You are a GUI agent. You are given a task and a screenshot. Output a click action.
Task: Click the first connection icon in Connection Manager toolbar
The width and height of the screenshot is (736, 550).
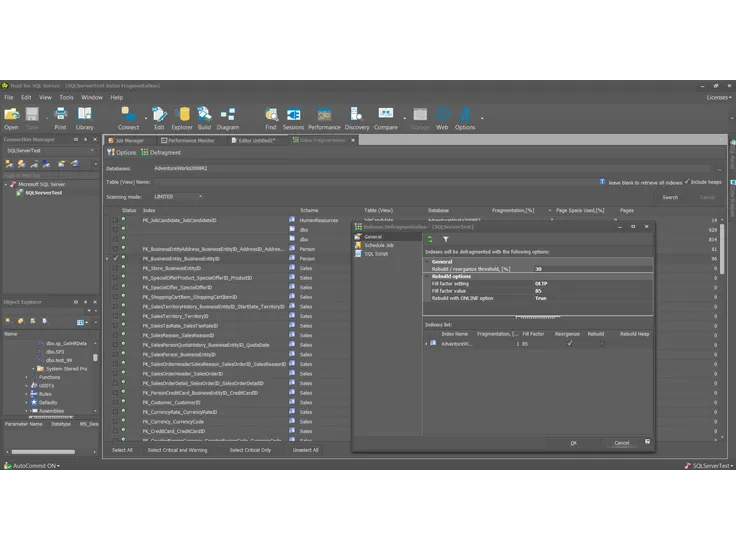[9, 164]
